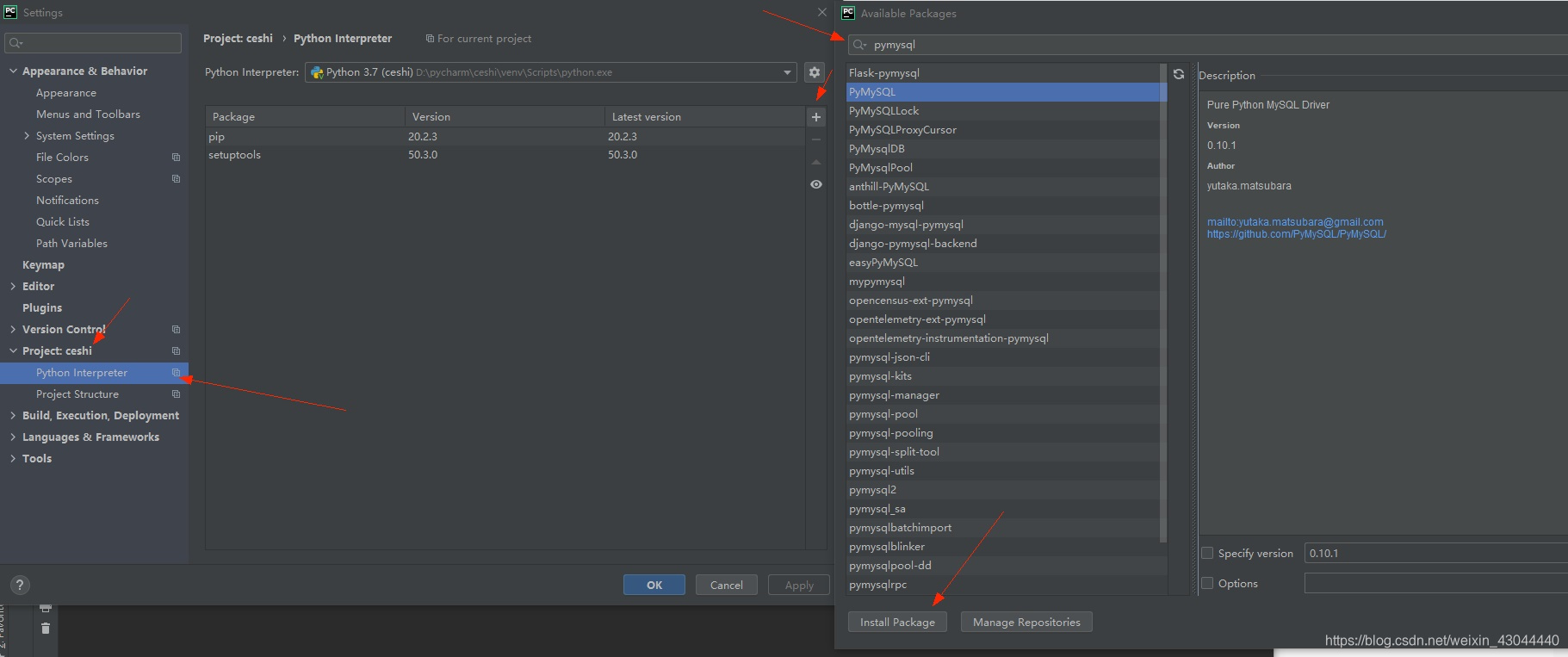
Task: Collapse Project: ceshi section
Action: click(x=13, y=351)
